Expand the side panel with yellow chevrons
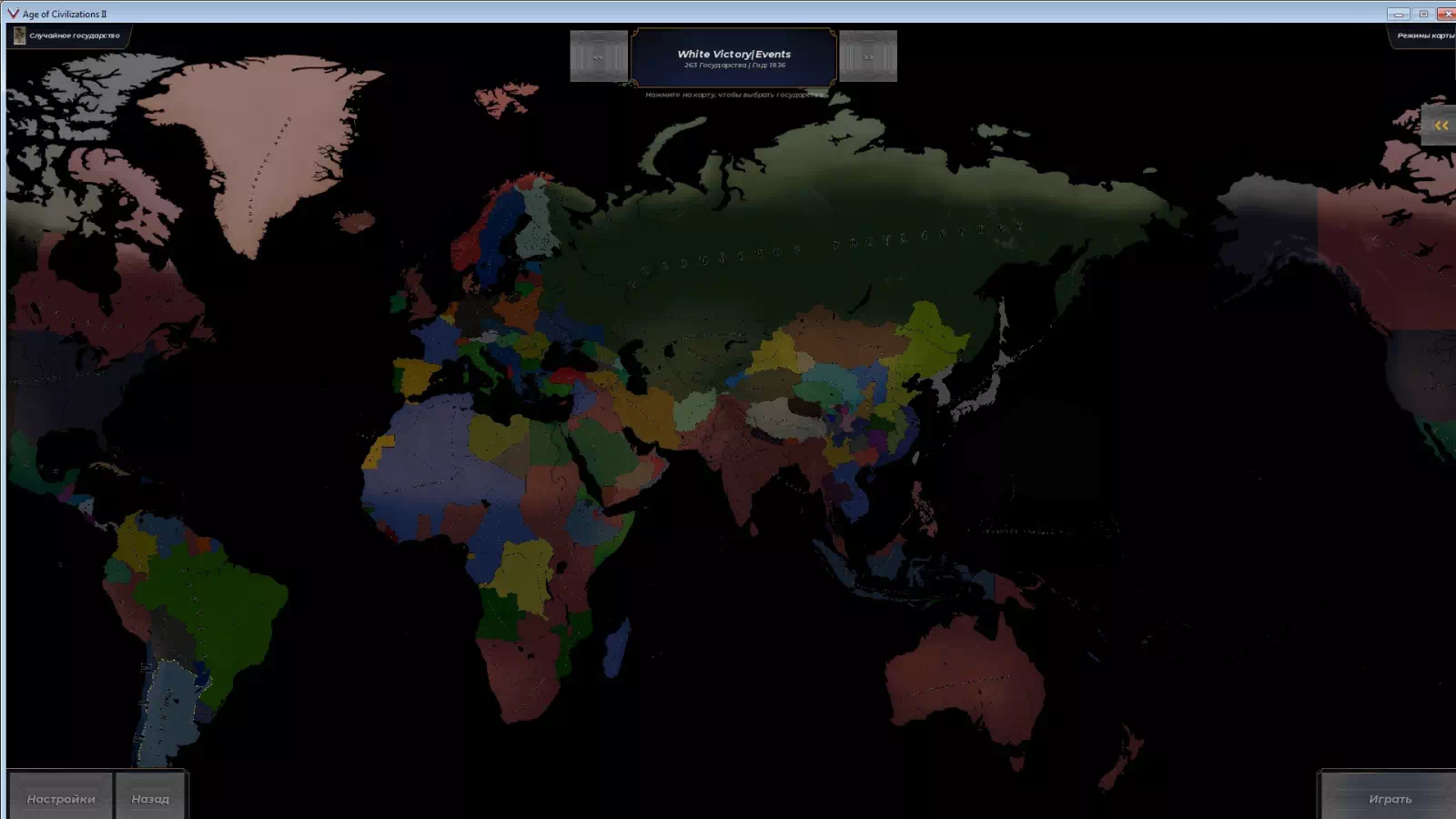The width and height of the screenshot is (1456, 819). (x=1440, y=126)
